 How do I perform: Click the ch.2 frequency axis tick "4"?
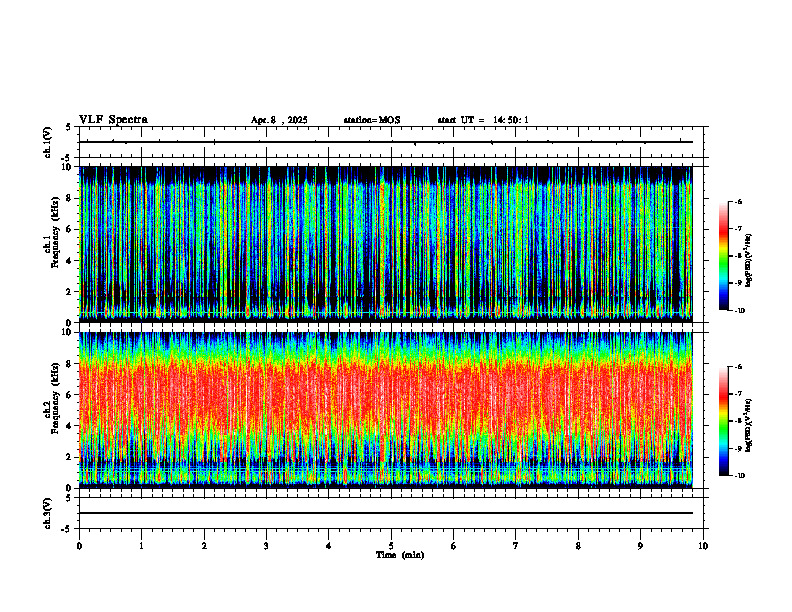[x=70, y=426]
